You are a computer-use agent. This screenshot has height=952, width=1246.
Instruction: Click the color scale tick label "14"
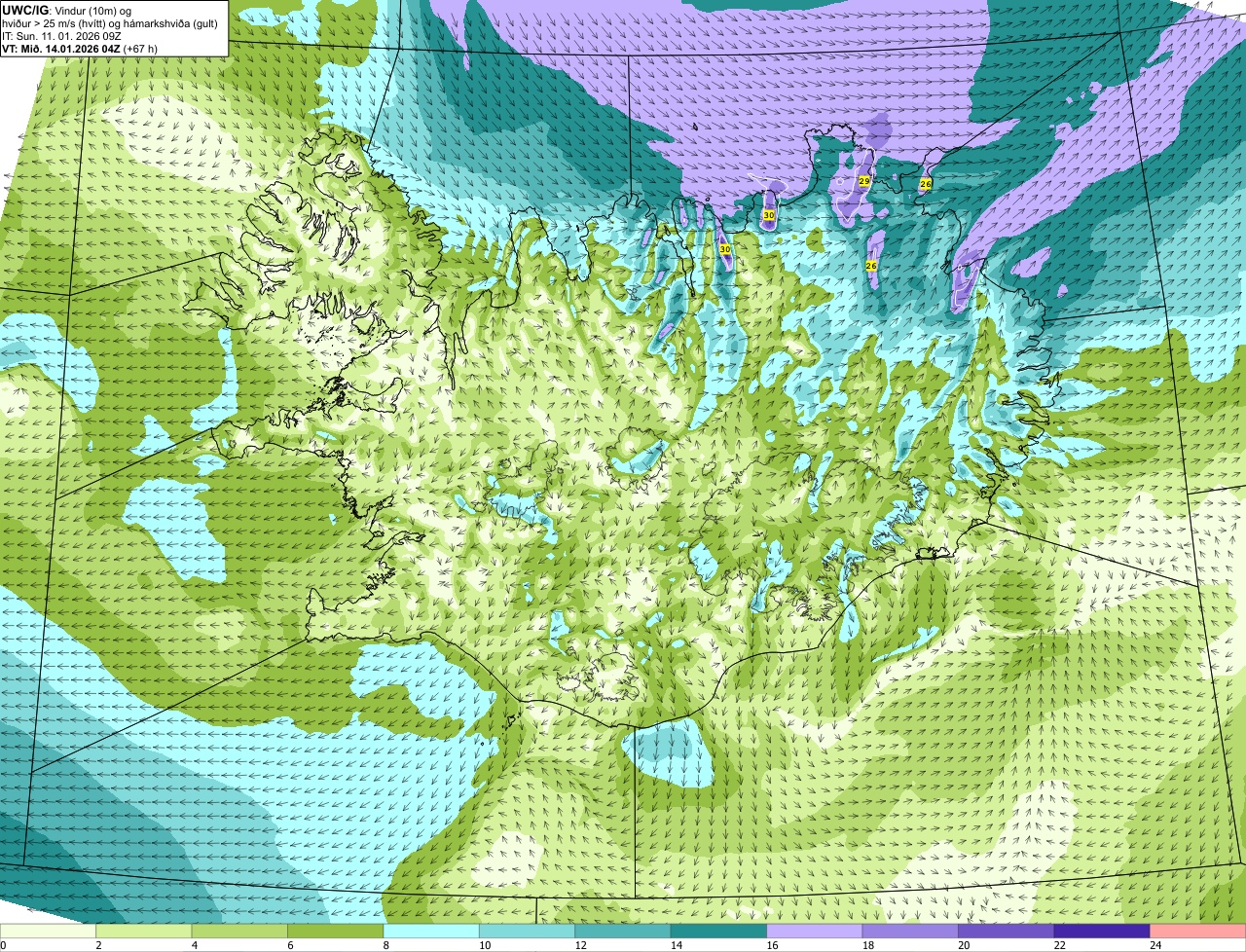676,945
